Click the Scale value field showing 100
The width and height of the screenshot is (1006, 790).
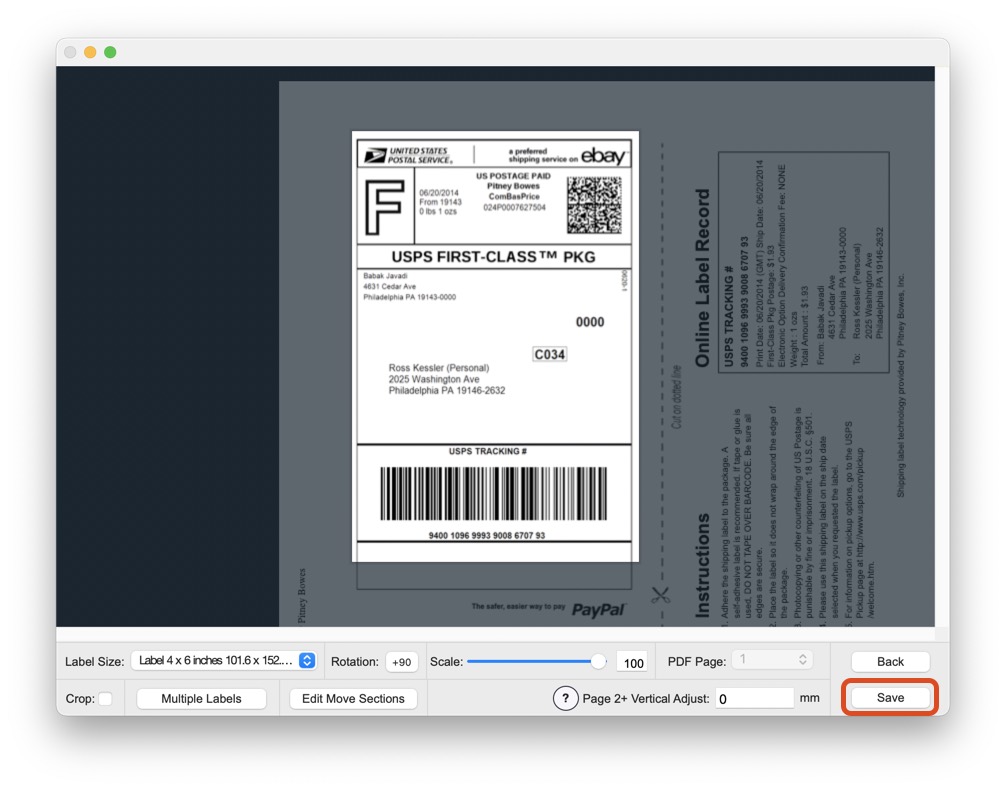pos(632,662)
